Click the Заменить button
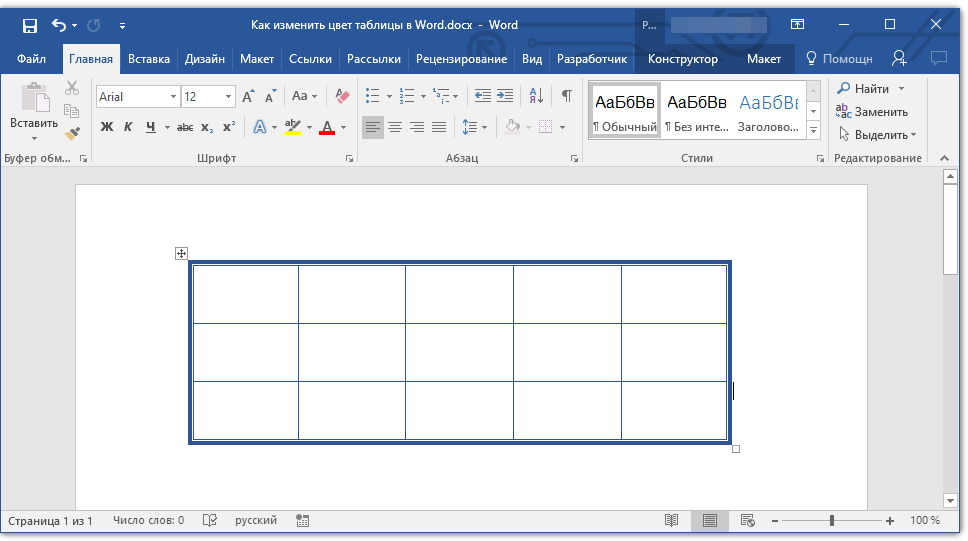 872,112
